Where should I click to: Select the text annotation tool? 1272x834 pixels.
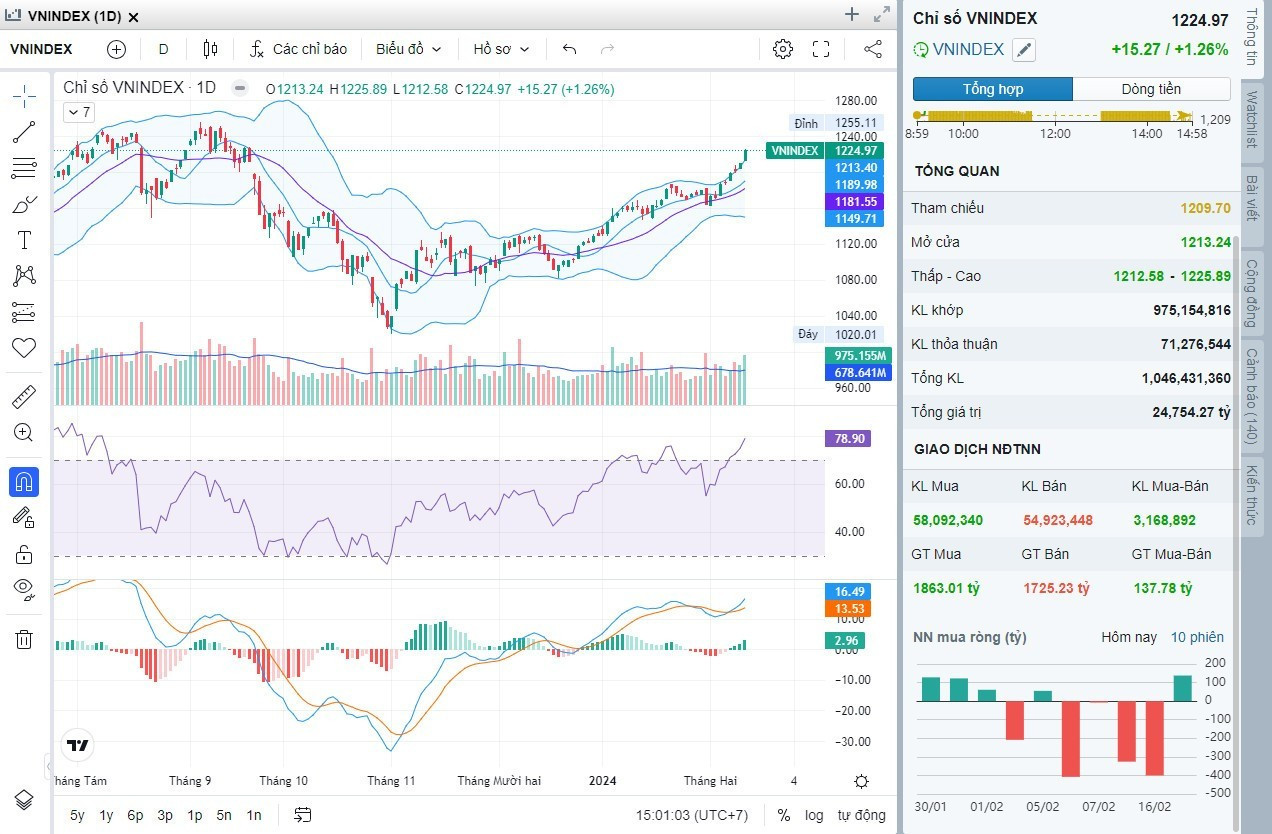[24, 240]
